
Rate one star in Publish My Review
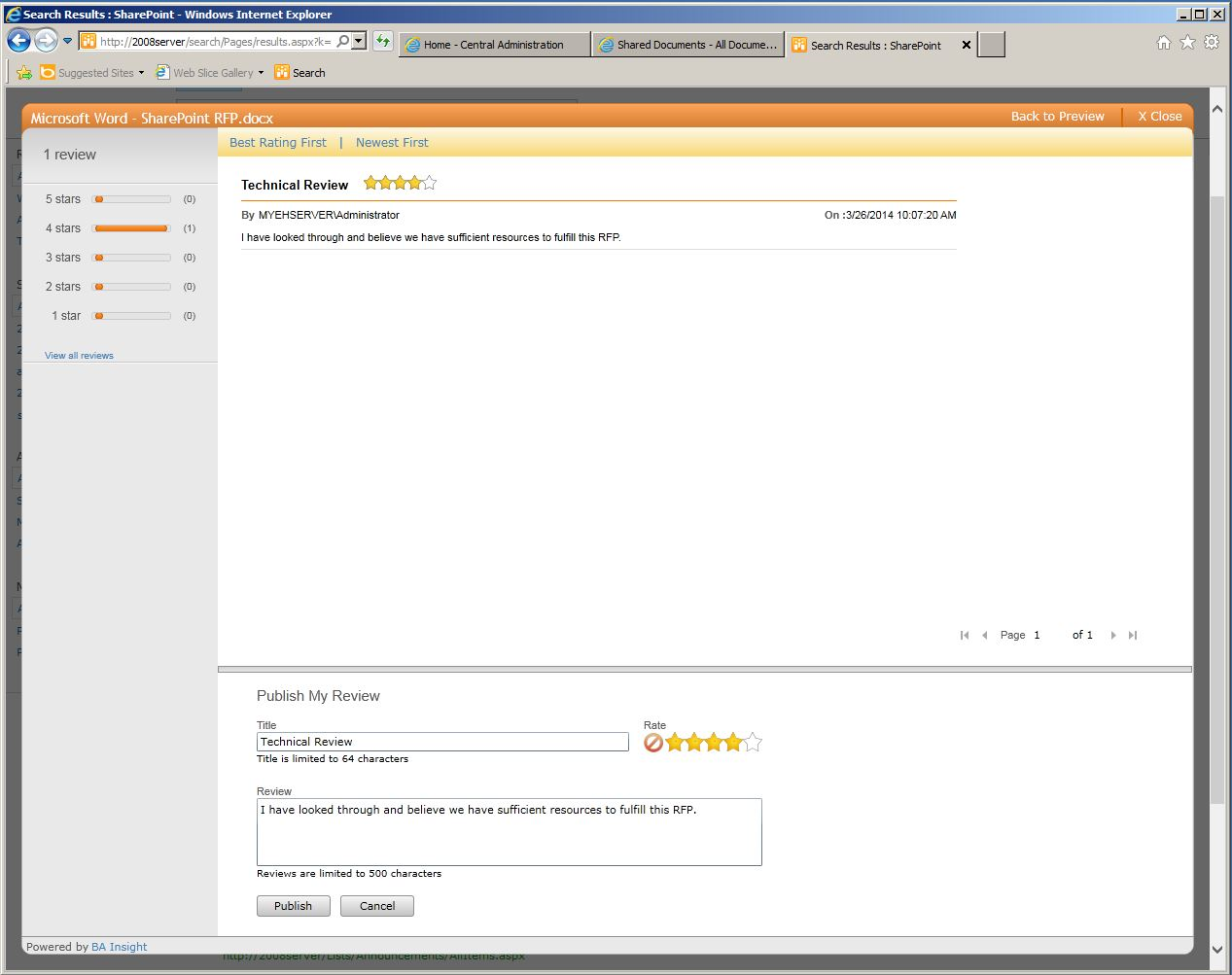[x=675, y=743]
